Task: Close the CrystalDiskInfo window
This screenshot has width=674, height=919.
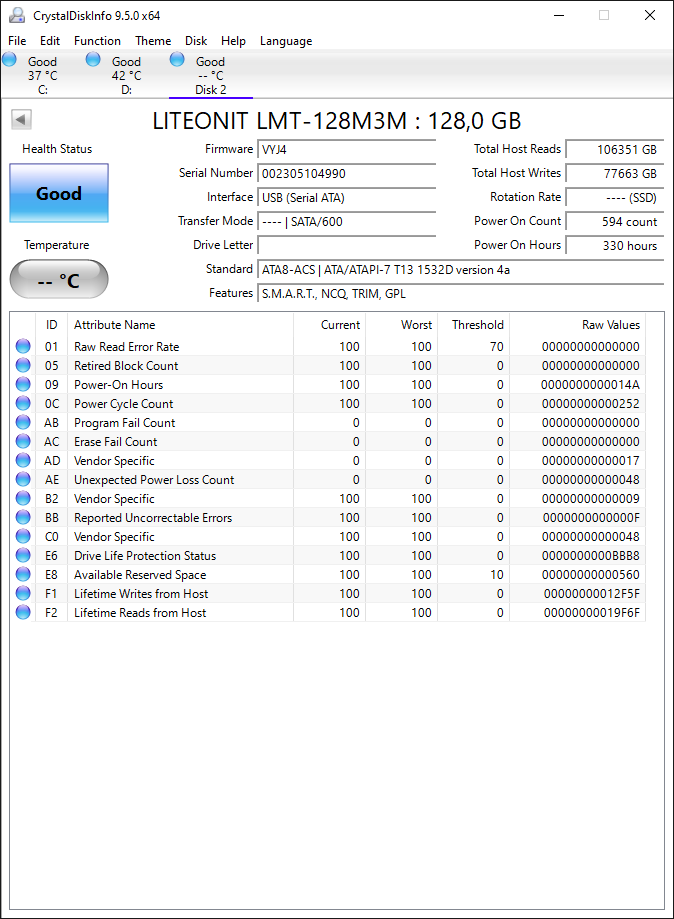Action: click(x=649, y=15)
